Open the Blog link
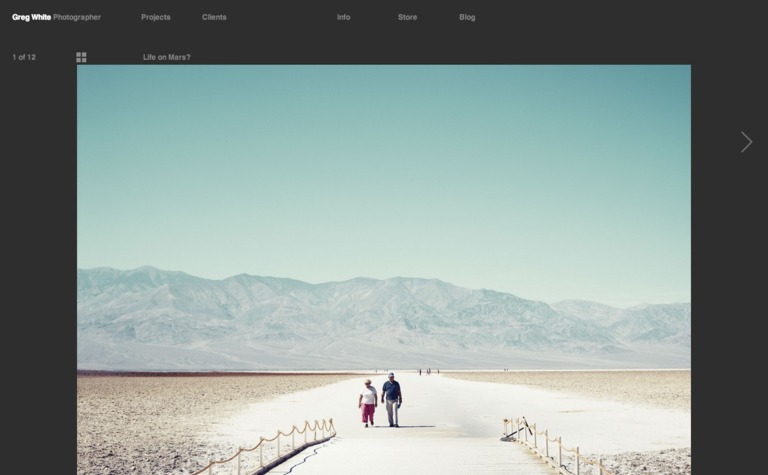This screenshot has width=768, height=475. (467, 17)
